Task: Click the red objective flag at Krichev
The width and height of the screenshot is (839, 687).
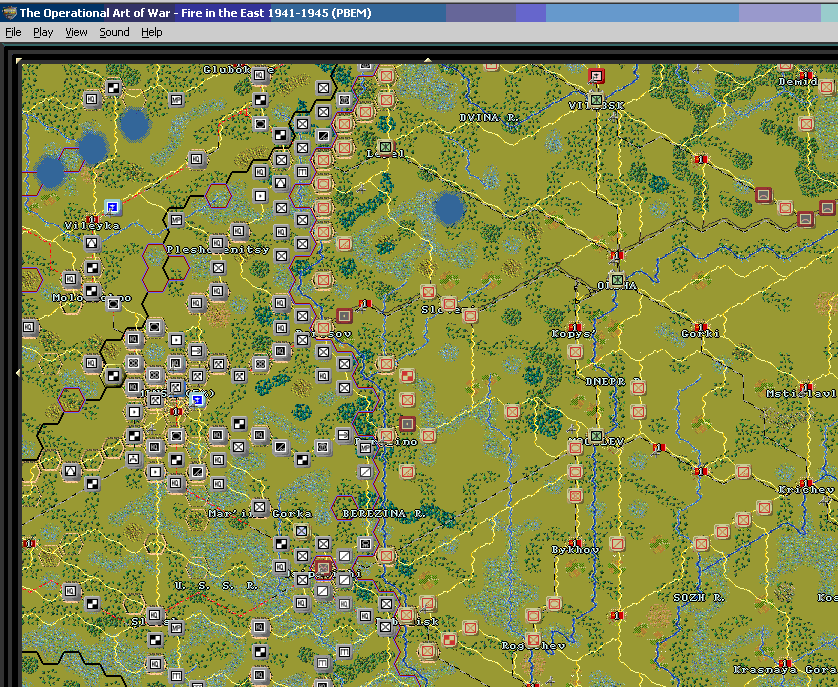Action: [x=806, y=483]
